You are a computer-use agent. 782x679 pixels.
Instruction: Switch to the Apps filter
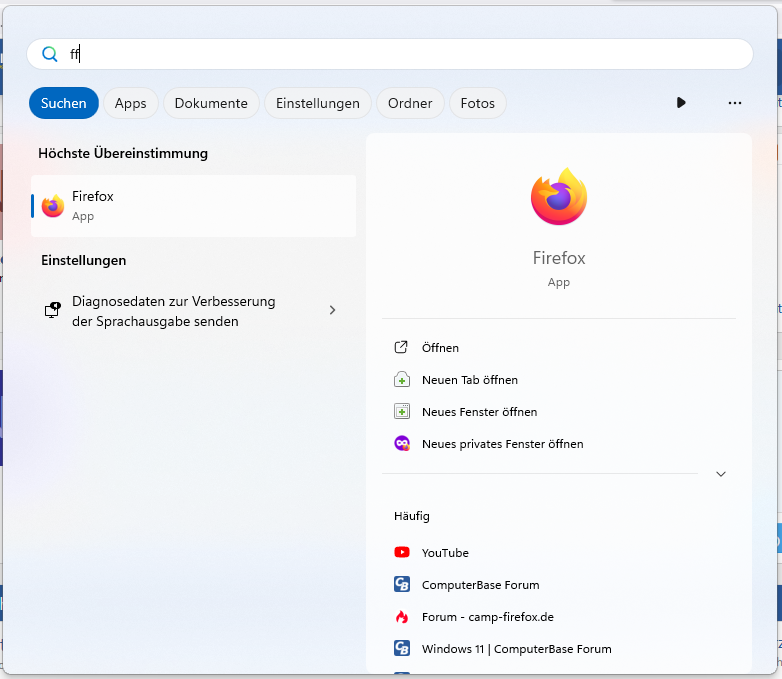click(x=131, y=103)
